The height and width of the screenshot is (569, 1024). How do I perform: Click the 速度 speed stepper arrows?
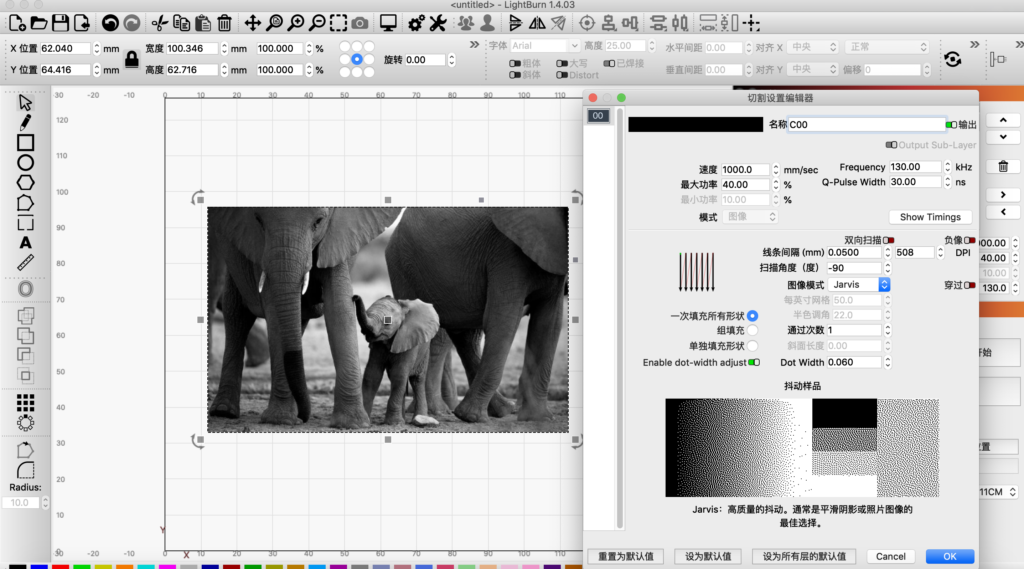[776, 170]
